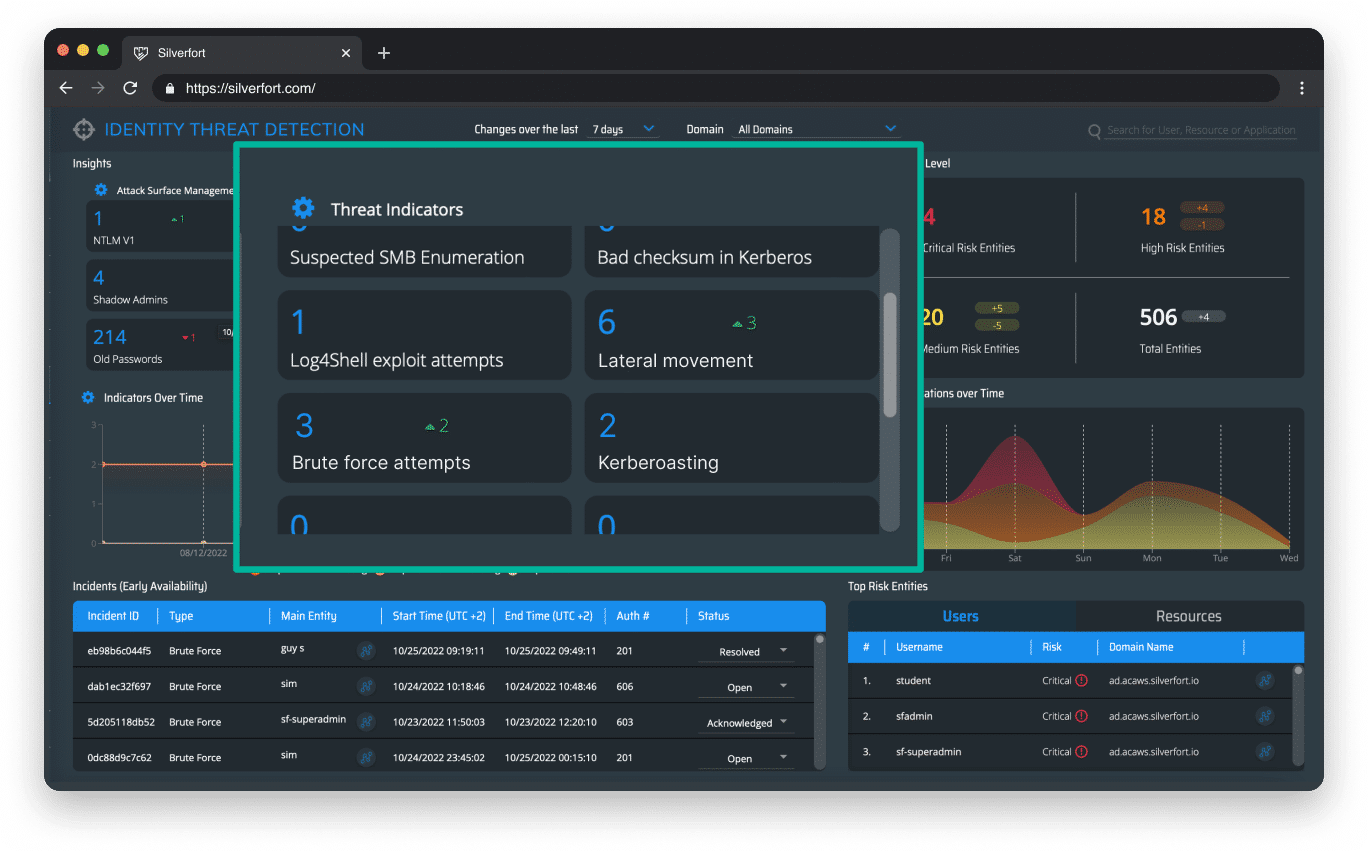Select the Users tab
1368x851 pixels.
961,616
